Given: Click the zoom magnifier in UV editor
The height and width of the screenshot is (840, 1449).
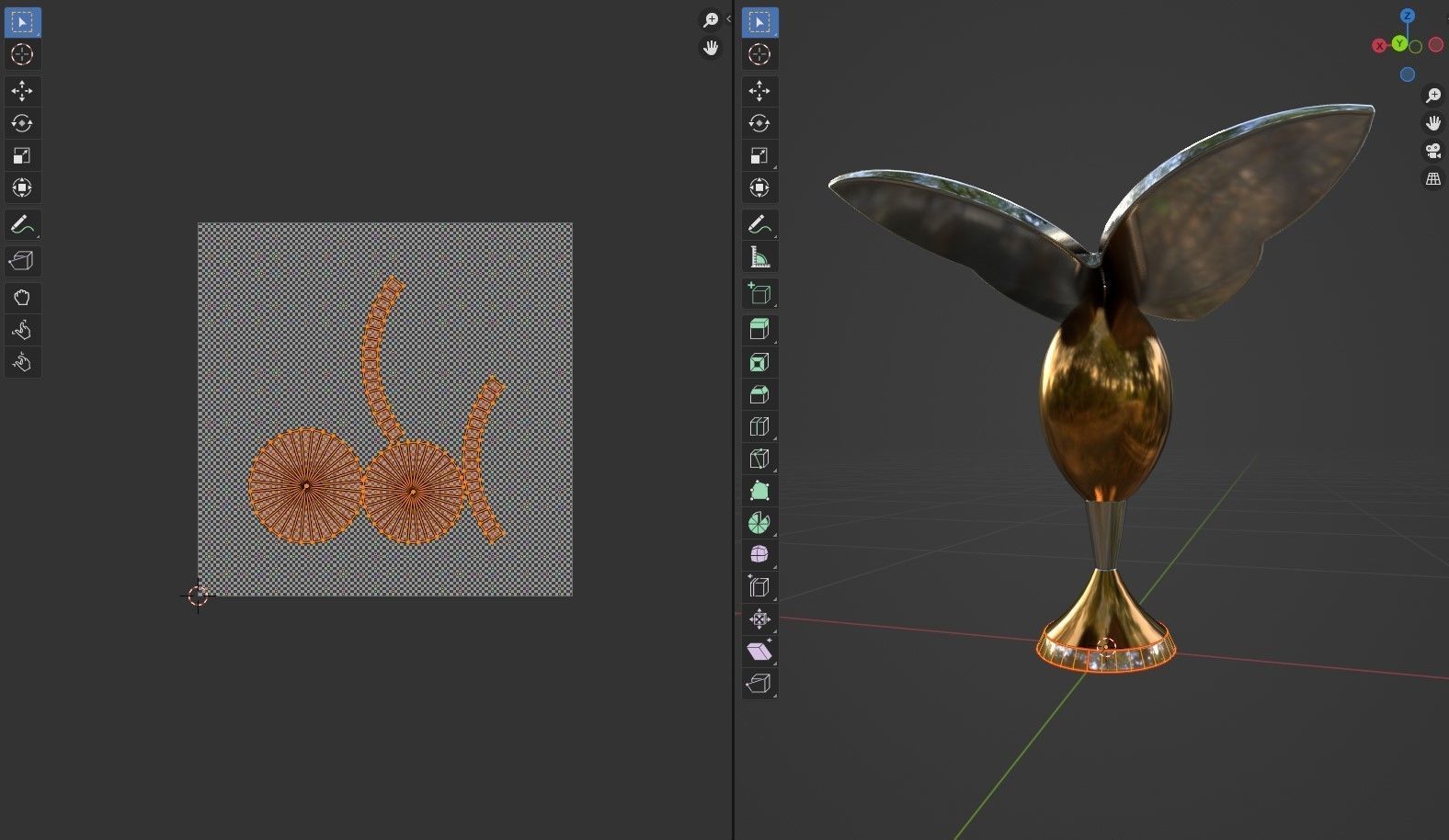Looking at the screenshot, I should (711, 19).
